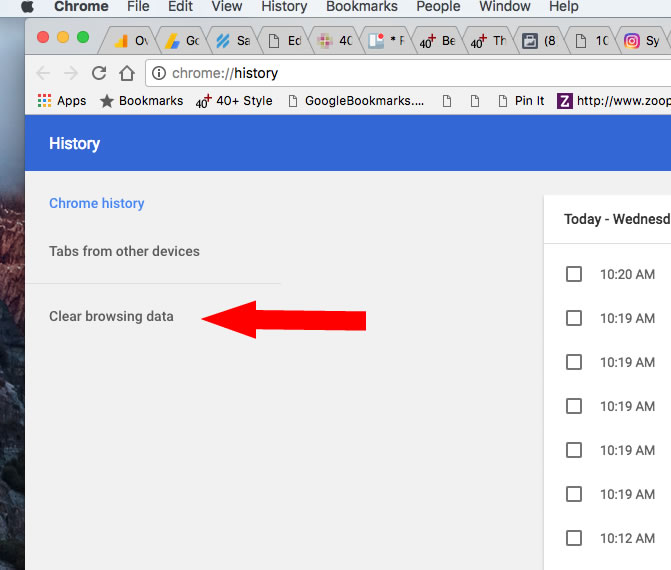Maximize Chrome window with green button
671x570 pixels.
pos(83,37)
